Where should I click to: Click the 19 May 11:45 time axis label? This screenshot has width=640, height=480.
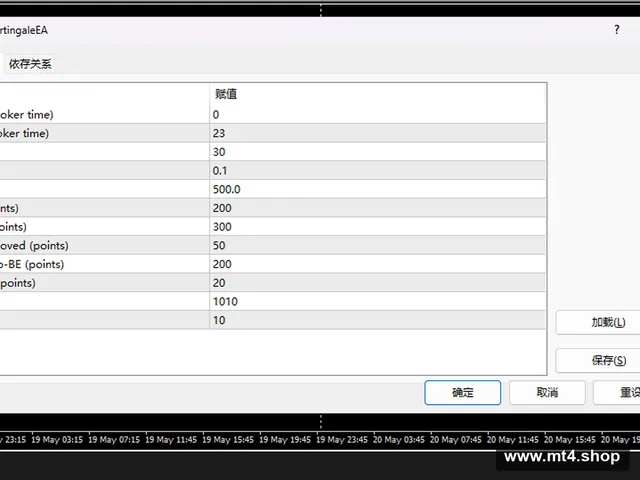point(171,440)
